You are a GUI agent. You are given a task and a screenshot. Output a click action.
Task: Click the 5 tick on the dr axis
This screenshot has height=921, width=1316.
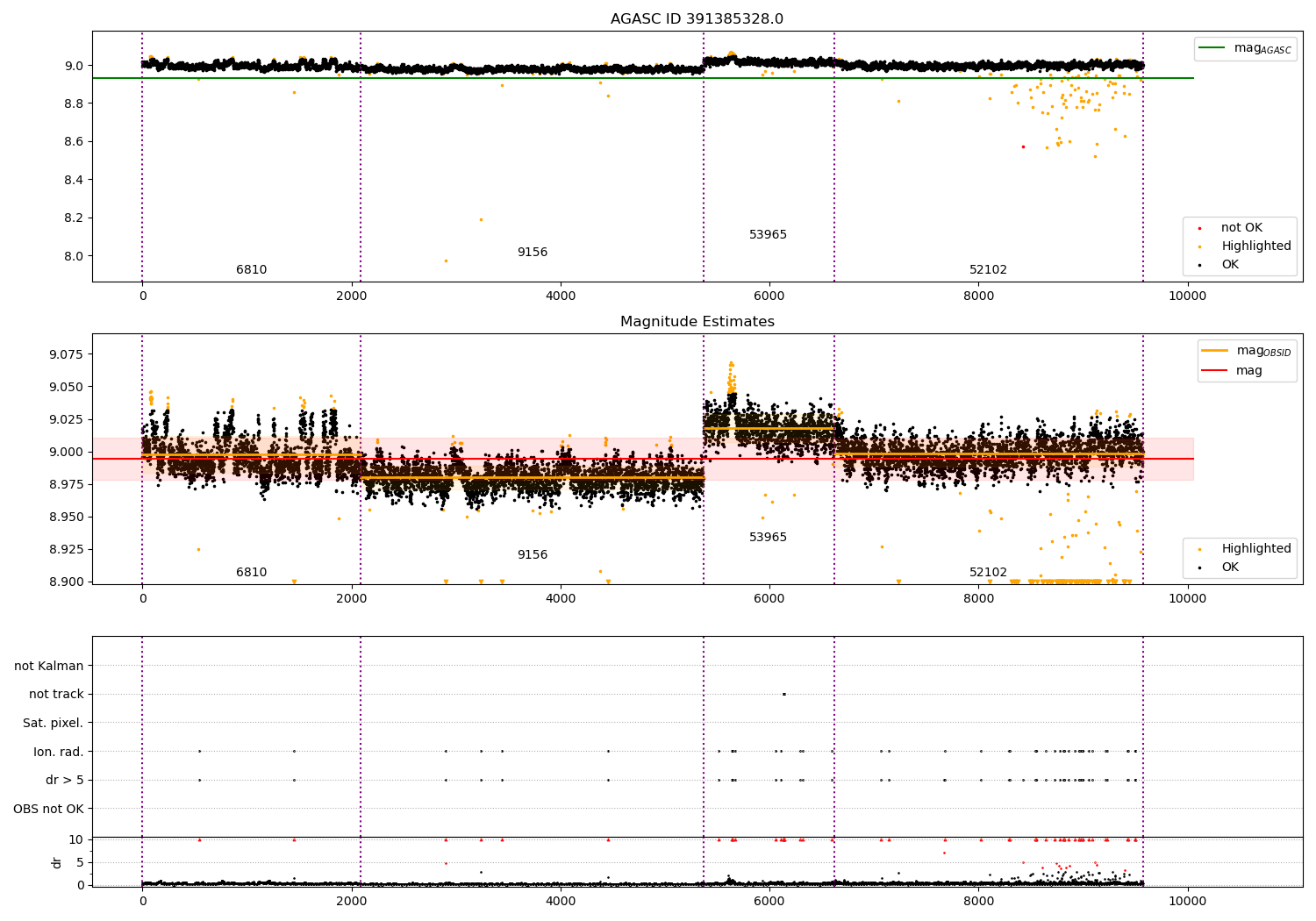pos(80,862)
